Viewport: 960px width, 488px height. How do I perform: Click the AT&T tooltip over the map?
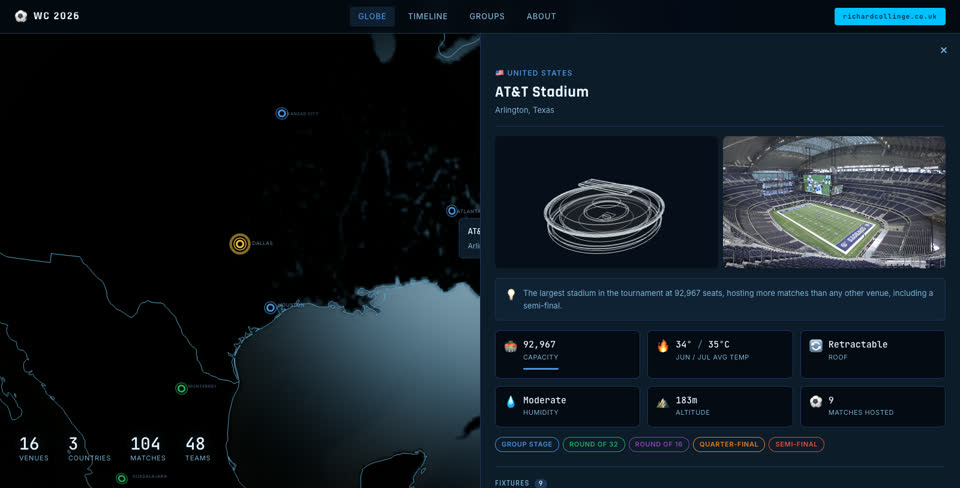470,238
